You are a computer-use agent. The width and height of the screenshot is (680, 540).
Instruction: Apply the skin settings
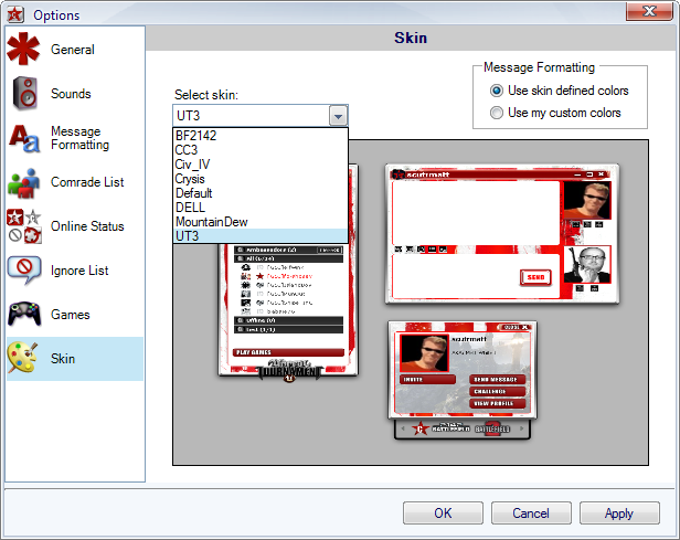[x=619, y=513]
